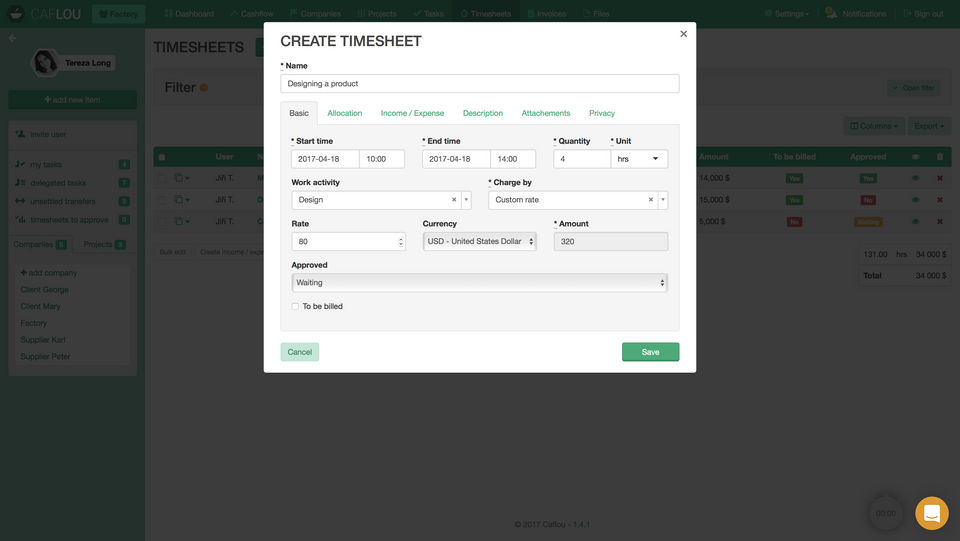The width and height of the screenshot is (960, 541).
Task: Focus the Quantity input field
Action: [582, 159]
